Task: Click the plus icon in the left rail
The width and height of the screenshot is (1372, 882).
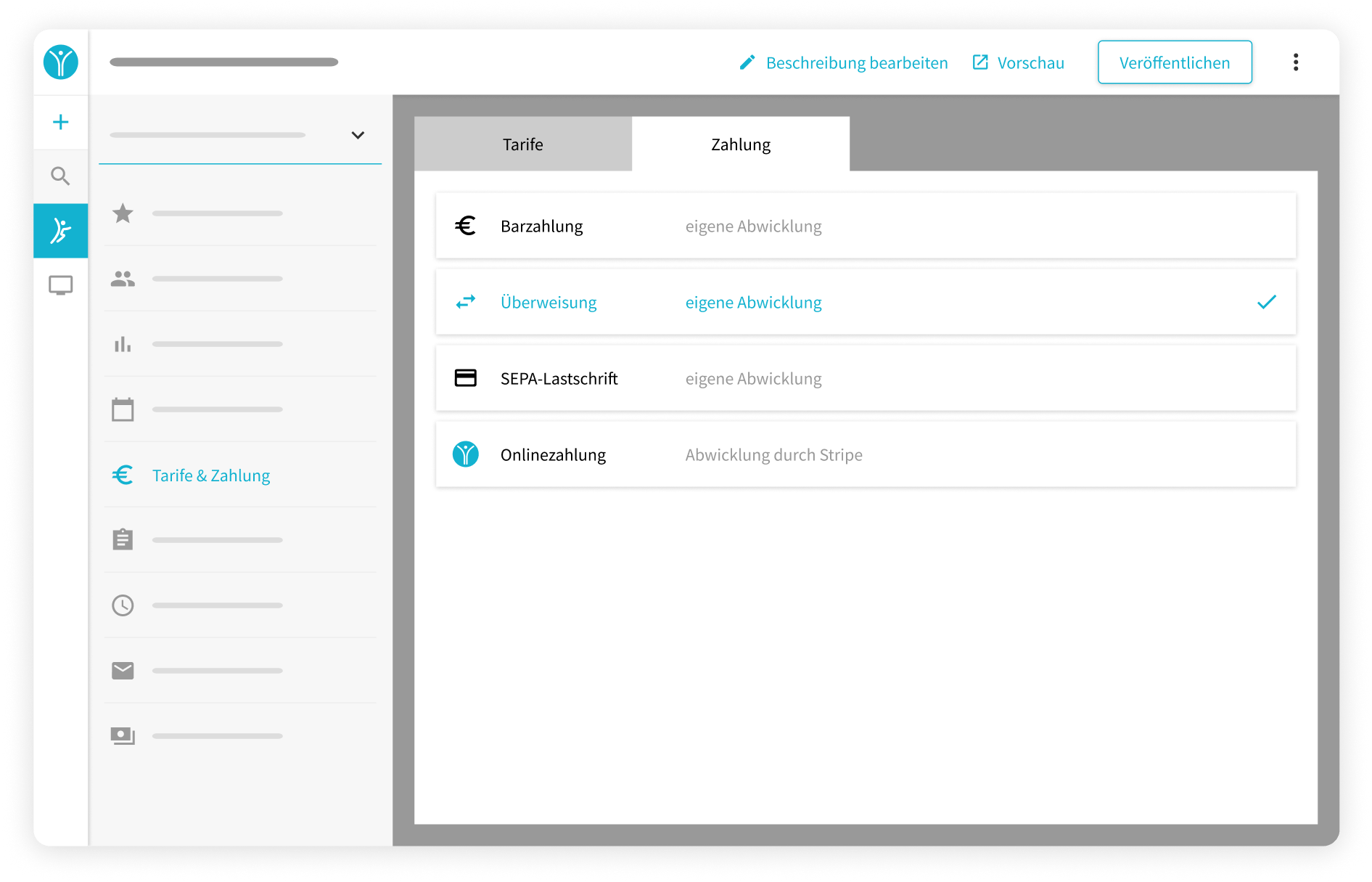Action: click(x=60, y=122)
